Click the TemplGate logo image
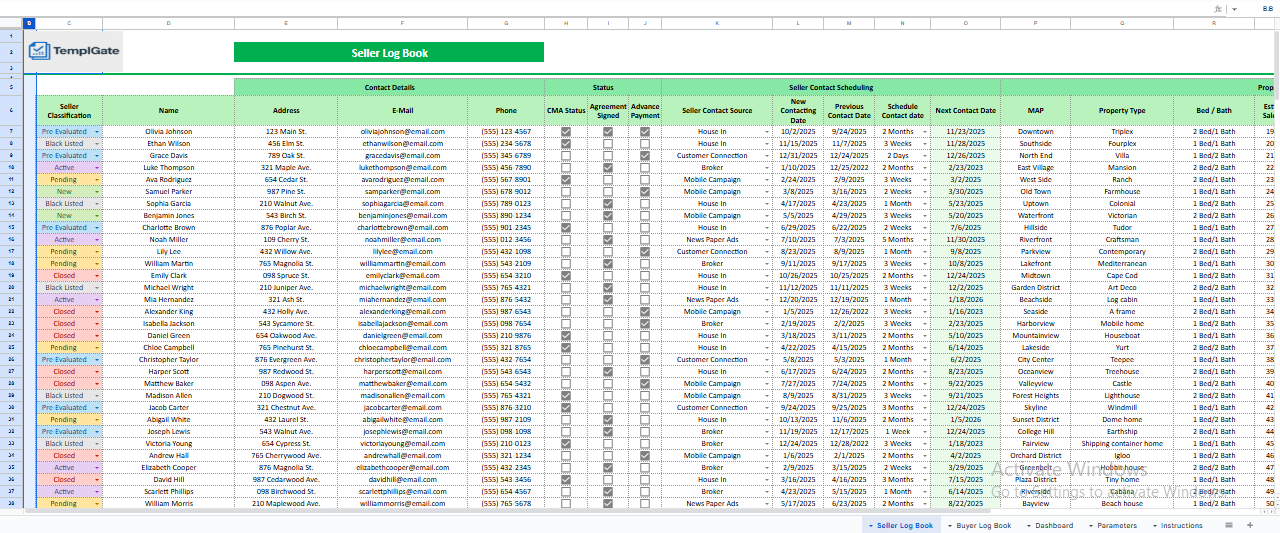This screenshot has width=1280, height=533. (x=73, y=52)
